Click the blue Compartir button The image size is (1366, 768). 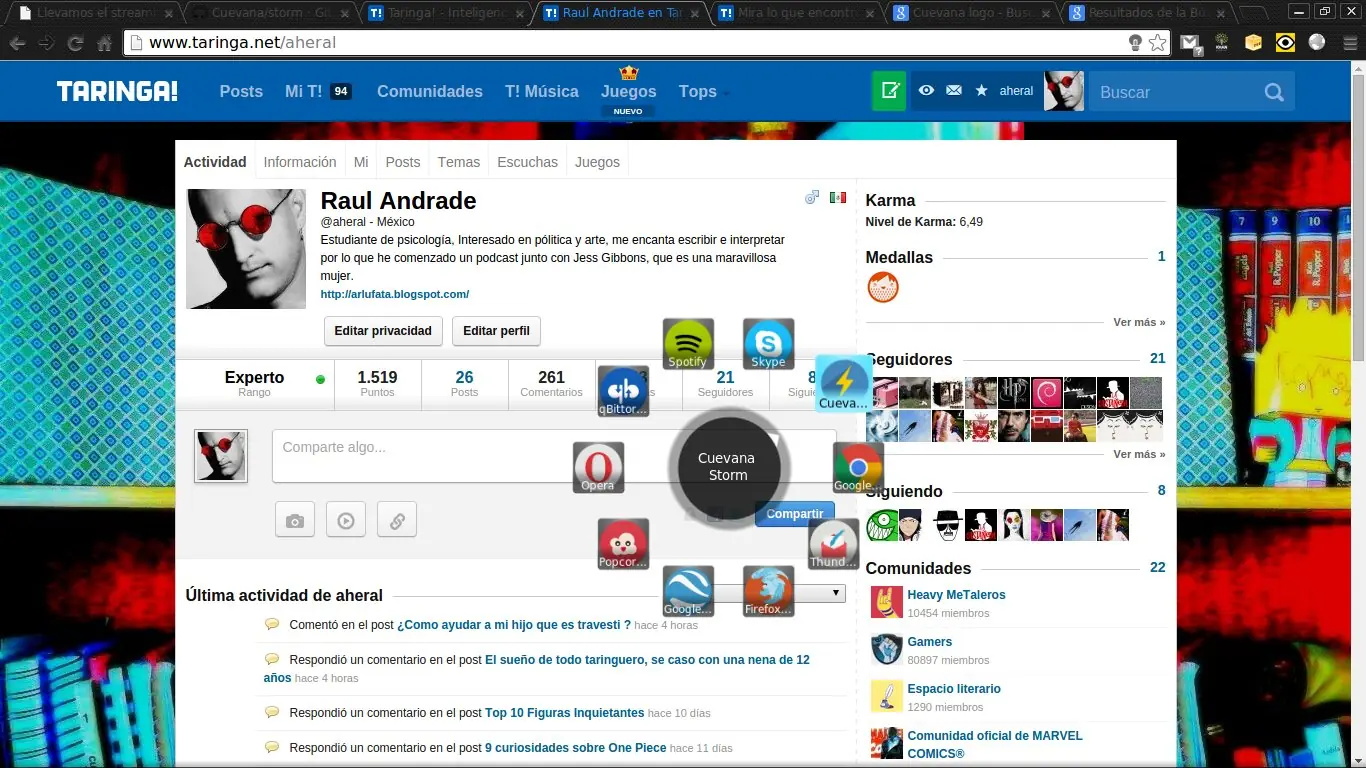(795, 514)
